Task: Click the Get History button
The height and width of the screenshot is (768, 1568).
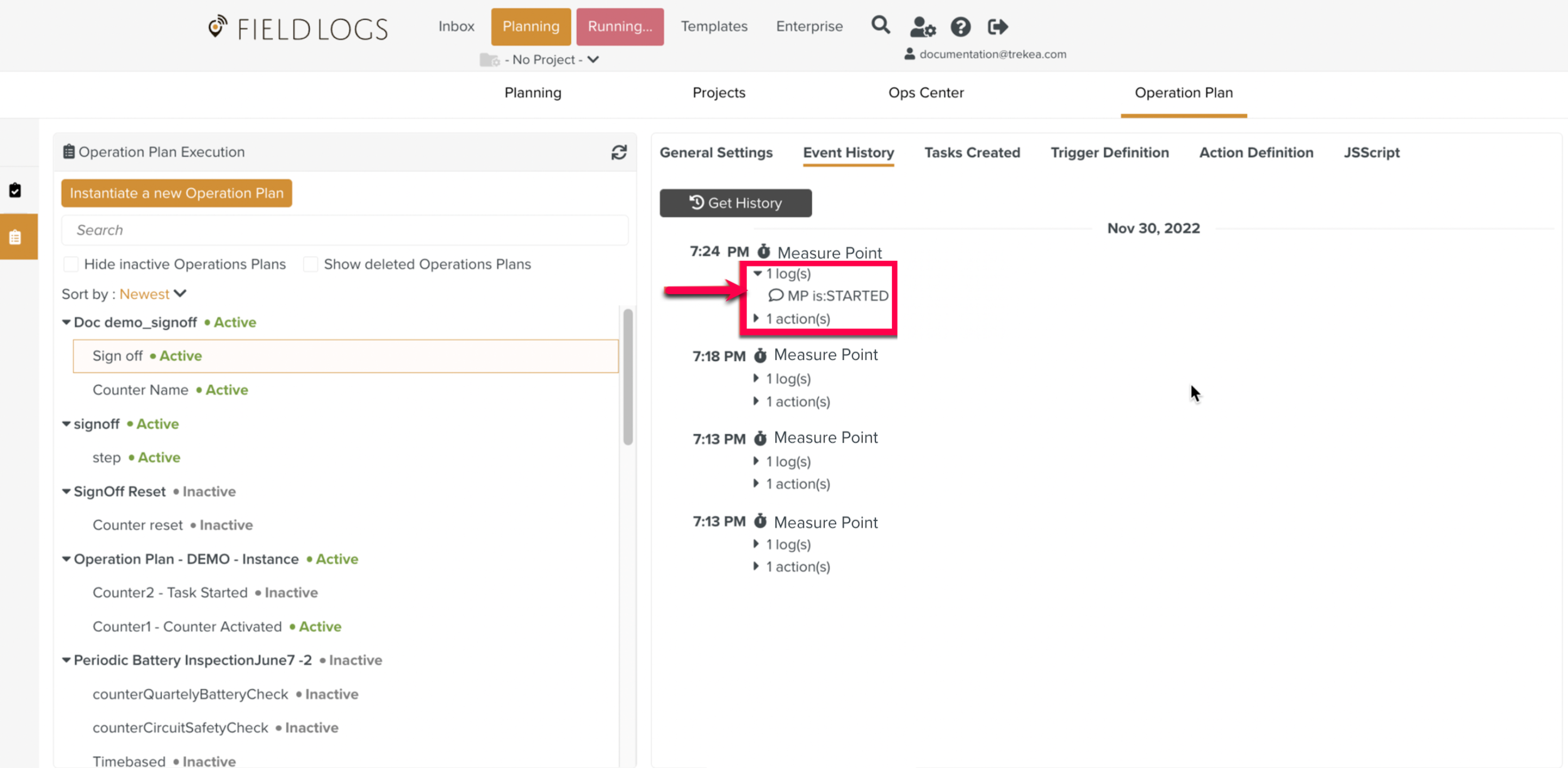Action: [735, 203]
